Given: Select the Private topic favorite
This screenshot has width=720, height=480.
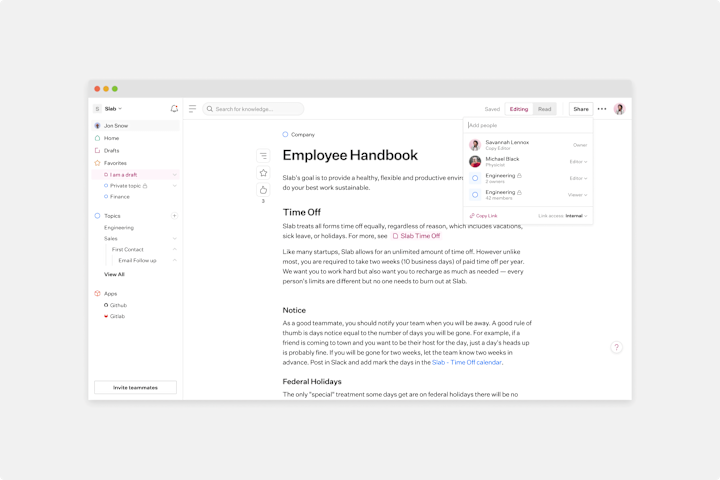Looking at the screenshot, I should [x=125, y=186].
